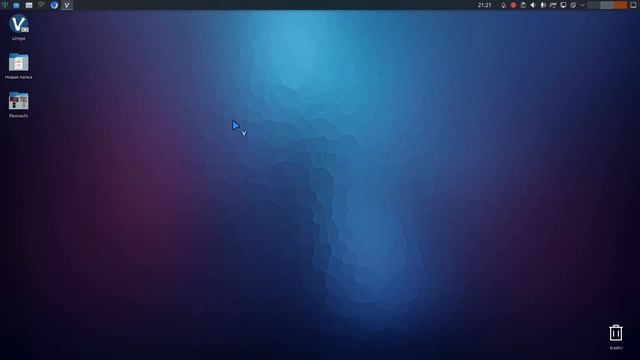Click the microphone tray icon

(x=543, y=5)
